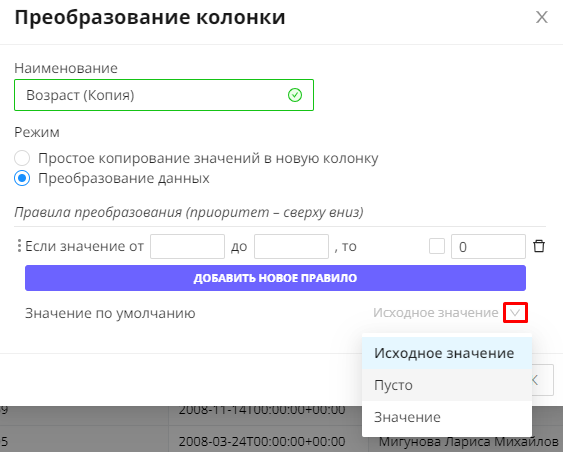The height and width of the screenshot is (452, 563).
Task: Select Преобразование данных radio button
Action: tap(22, 178)
